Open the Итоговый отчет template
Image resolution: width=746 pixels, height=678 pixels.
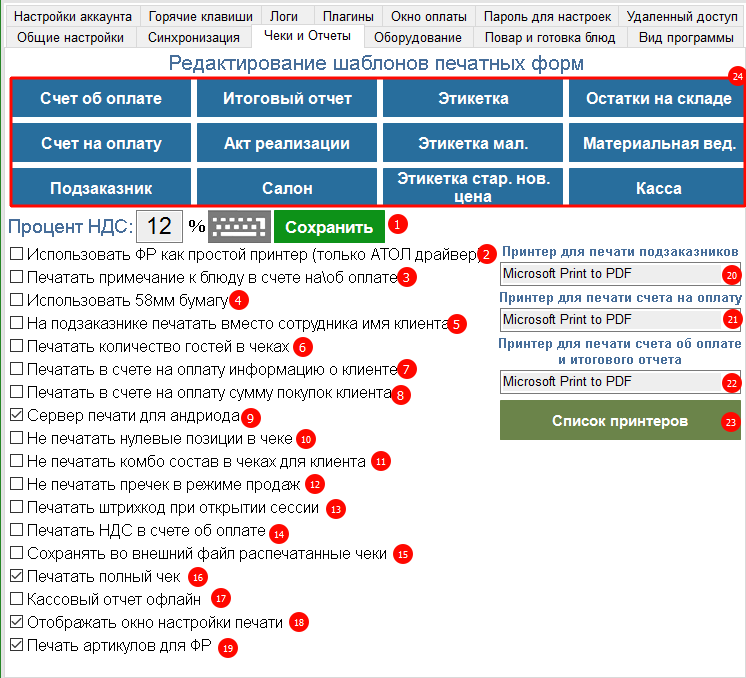(x=287, y=99)
